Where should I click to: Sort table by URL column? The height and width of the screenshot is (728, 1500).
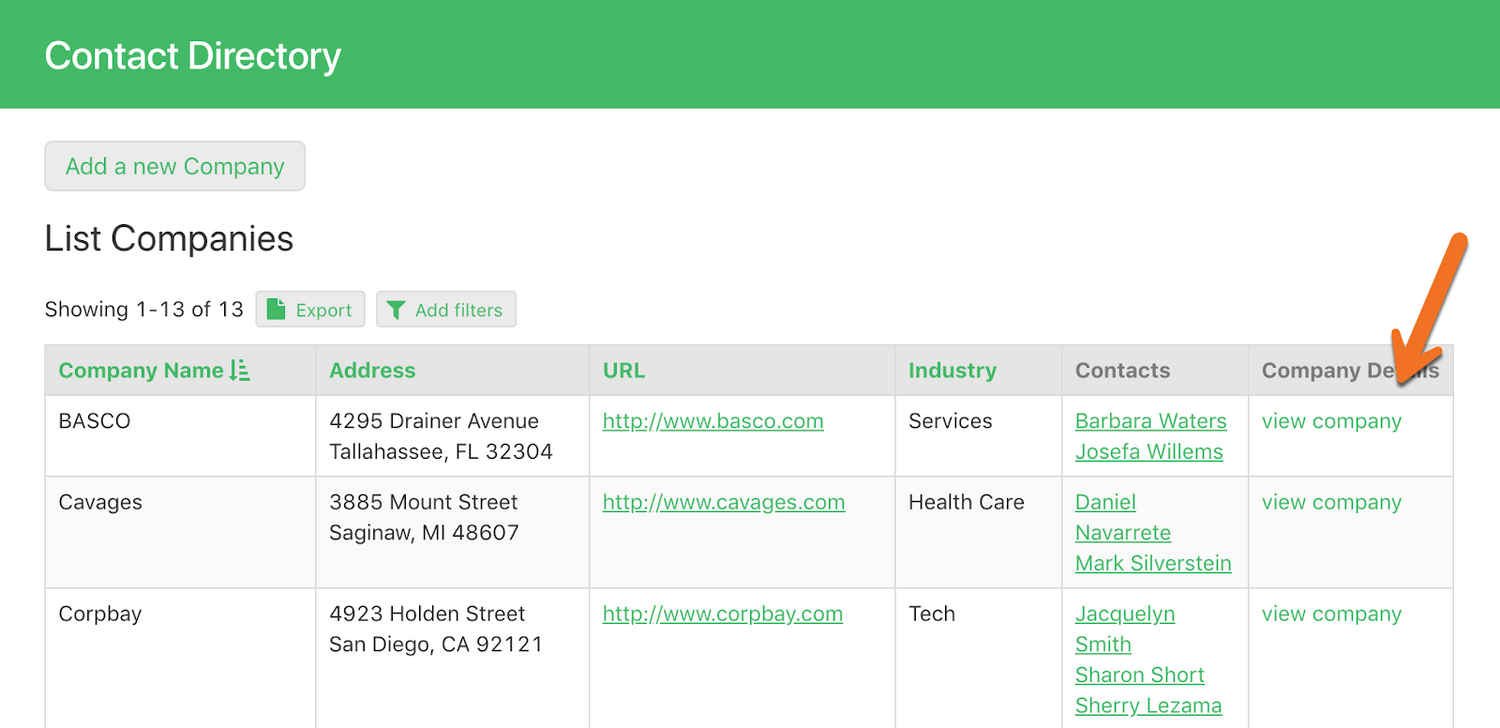[624, 370]
